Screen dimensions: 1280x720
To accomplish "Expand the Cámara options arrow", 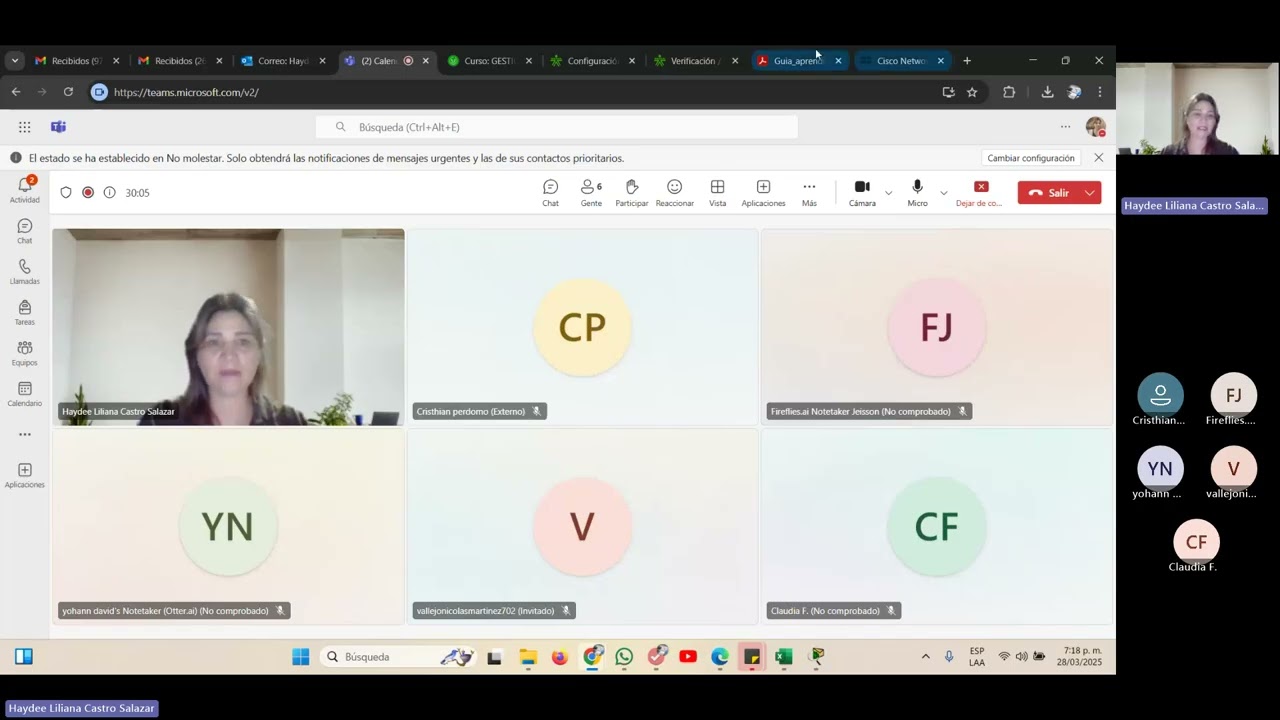I will pyautogui.click(x=888, y=193).
